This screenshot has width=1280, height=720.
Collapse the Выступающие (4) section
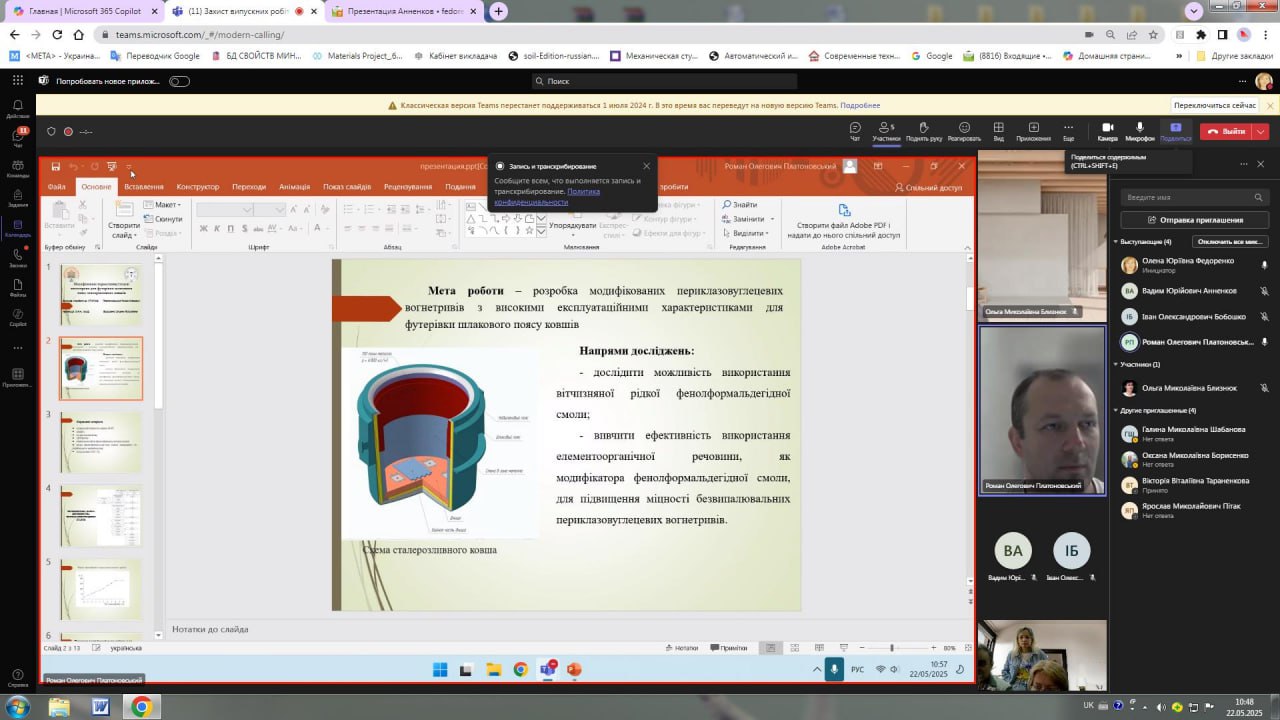1116,241
